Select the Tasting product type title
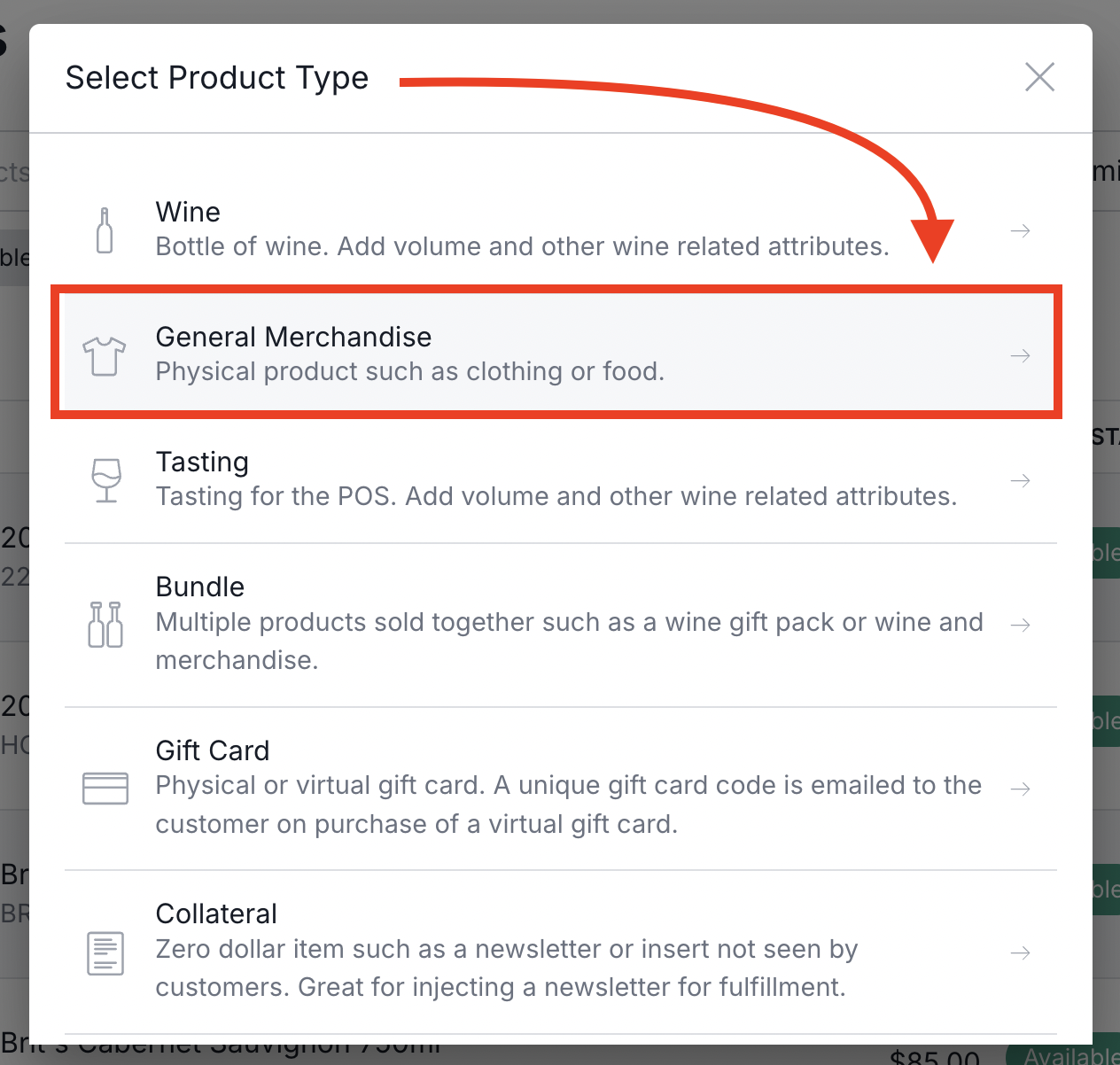 (202, 463)
